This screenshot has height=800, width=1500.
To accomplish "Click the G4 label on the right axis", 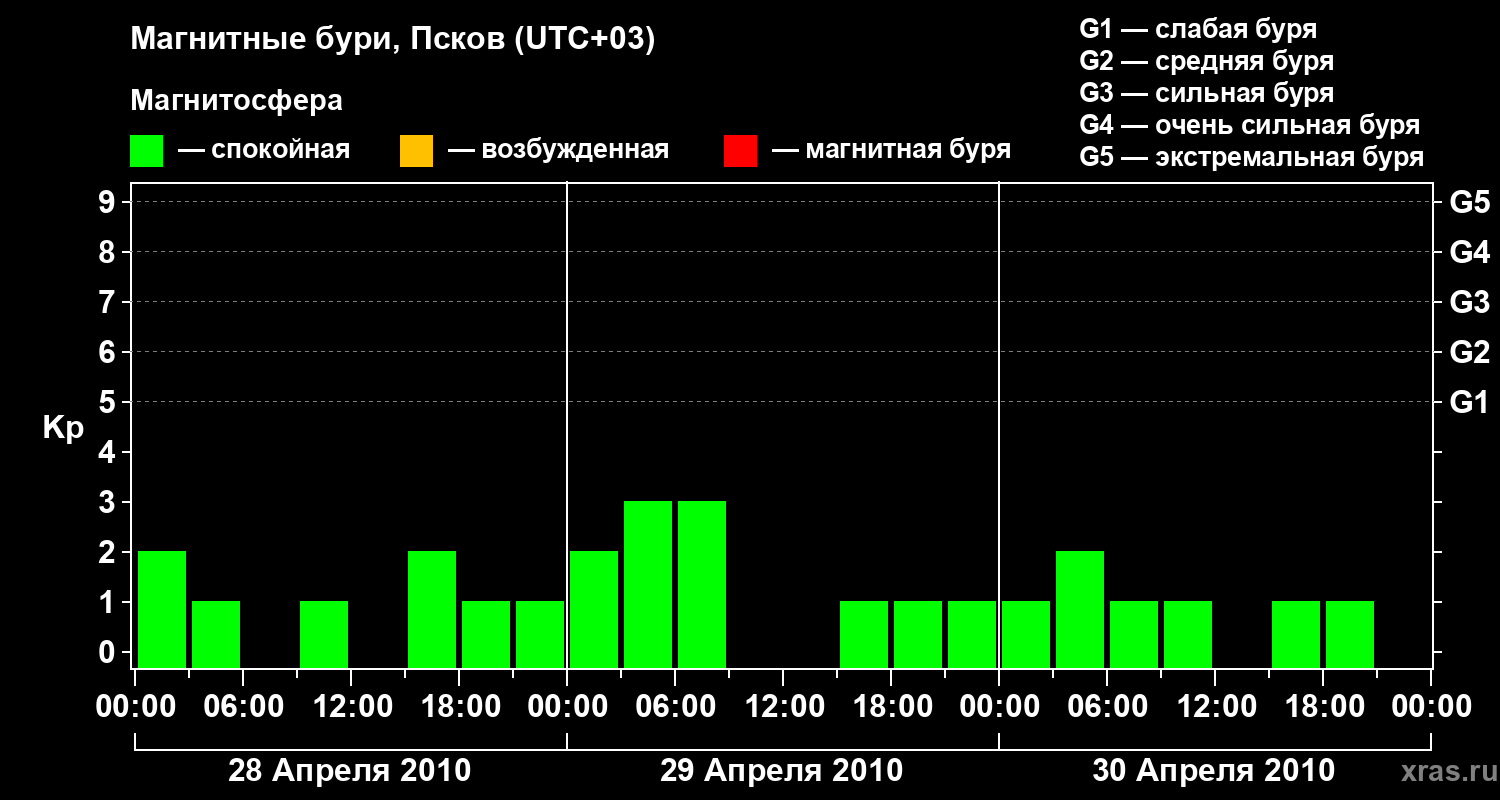I will tap(1469, 252).
